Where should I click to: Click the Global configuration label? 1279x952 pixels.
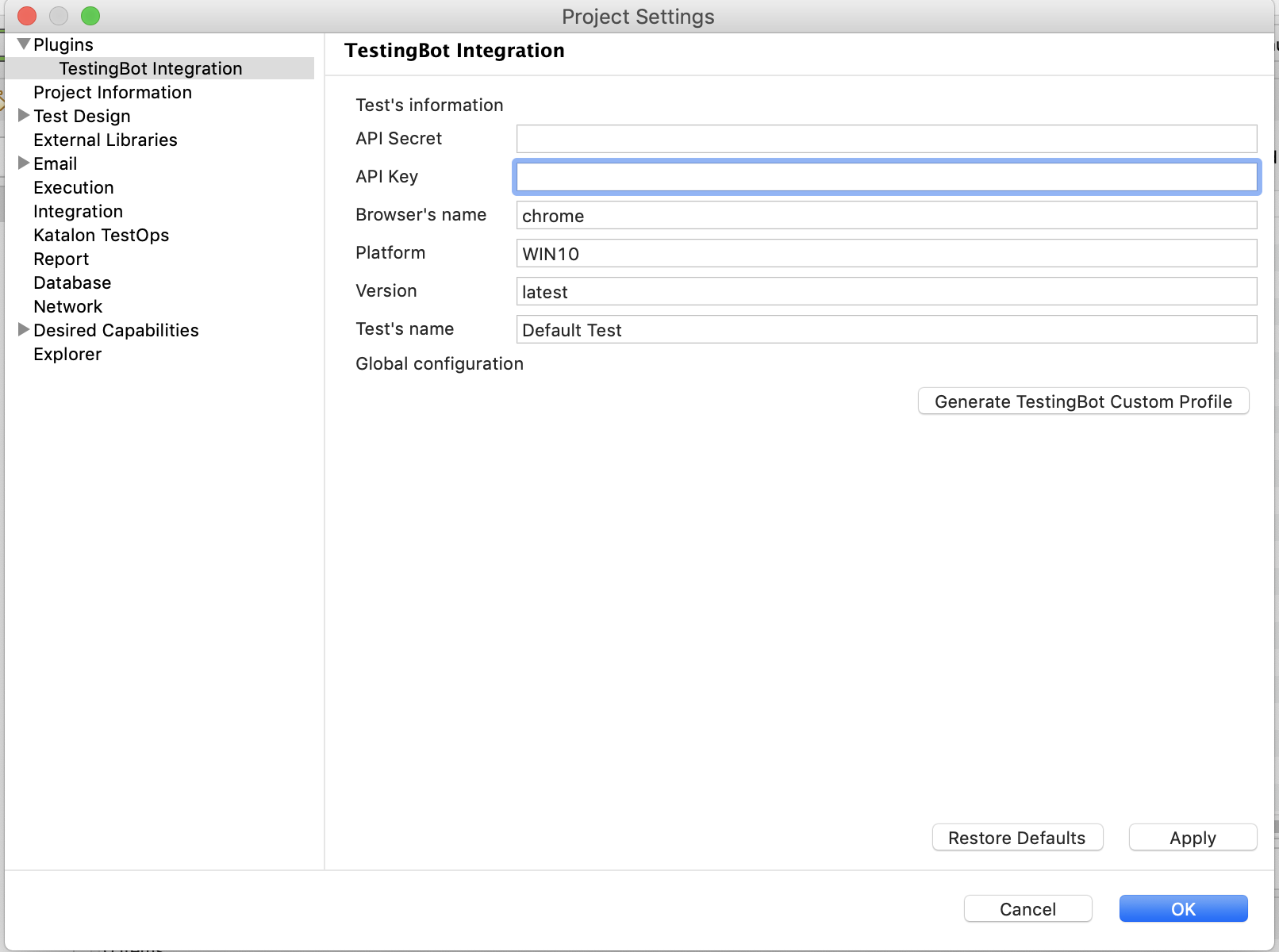(x=440, y=364)
